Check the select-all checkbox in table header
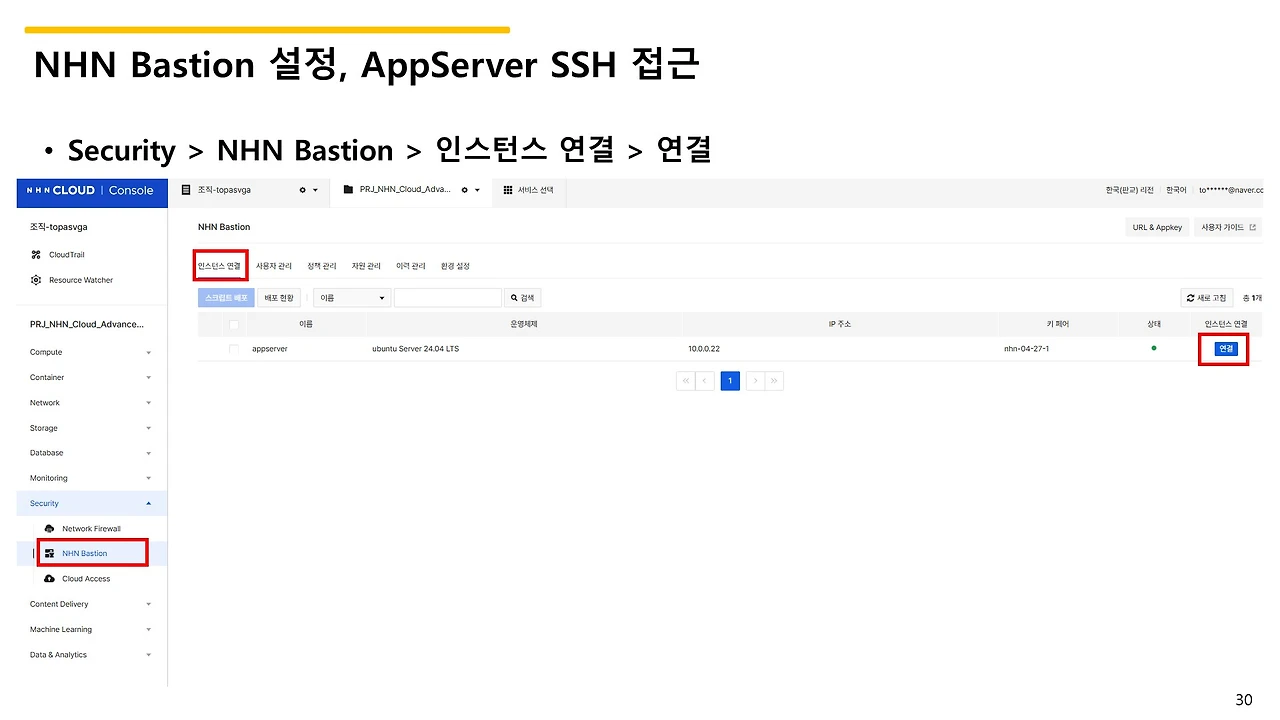Image resolution: width=1280 pixels, height=720 pixels. point(234,324)
